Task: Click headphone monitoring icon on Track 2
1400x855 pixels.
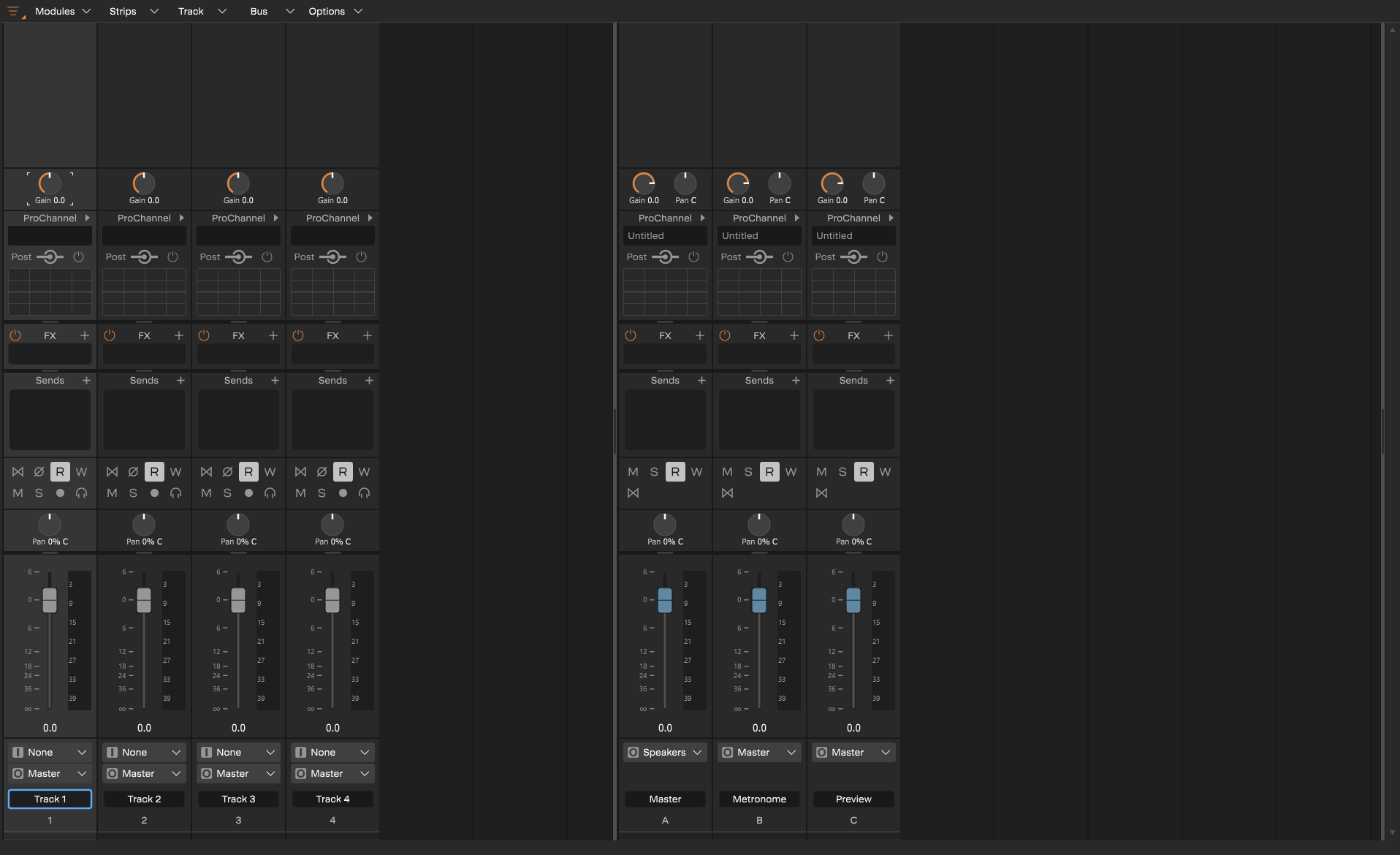Action: (x=175, y=493)
